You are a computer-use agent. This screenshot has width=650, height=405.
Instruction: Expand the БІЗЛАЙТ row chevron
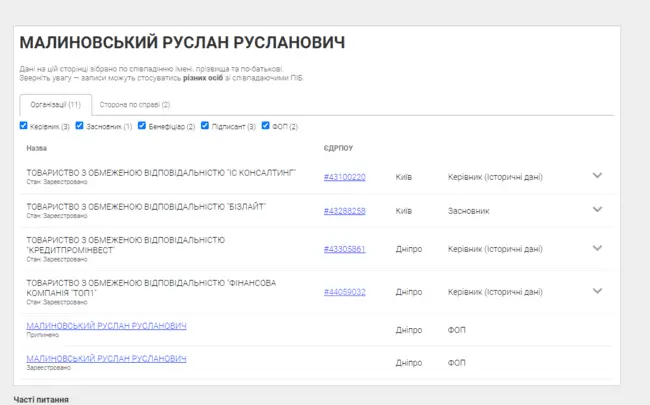tap(597, 210)
